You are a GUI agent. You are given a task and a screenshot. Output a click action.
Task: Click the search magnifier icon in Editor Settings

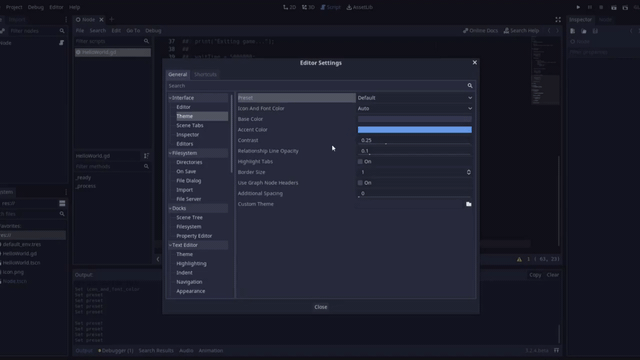(x=470, y=86)
